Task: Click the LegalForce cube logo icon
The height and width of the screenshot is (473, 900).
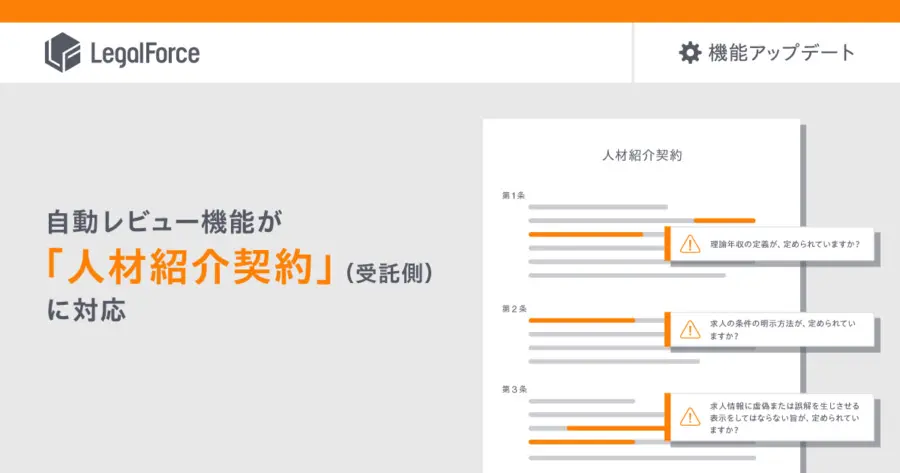Action: tap(63, 52)
